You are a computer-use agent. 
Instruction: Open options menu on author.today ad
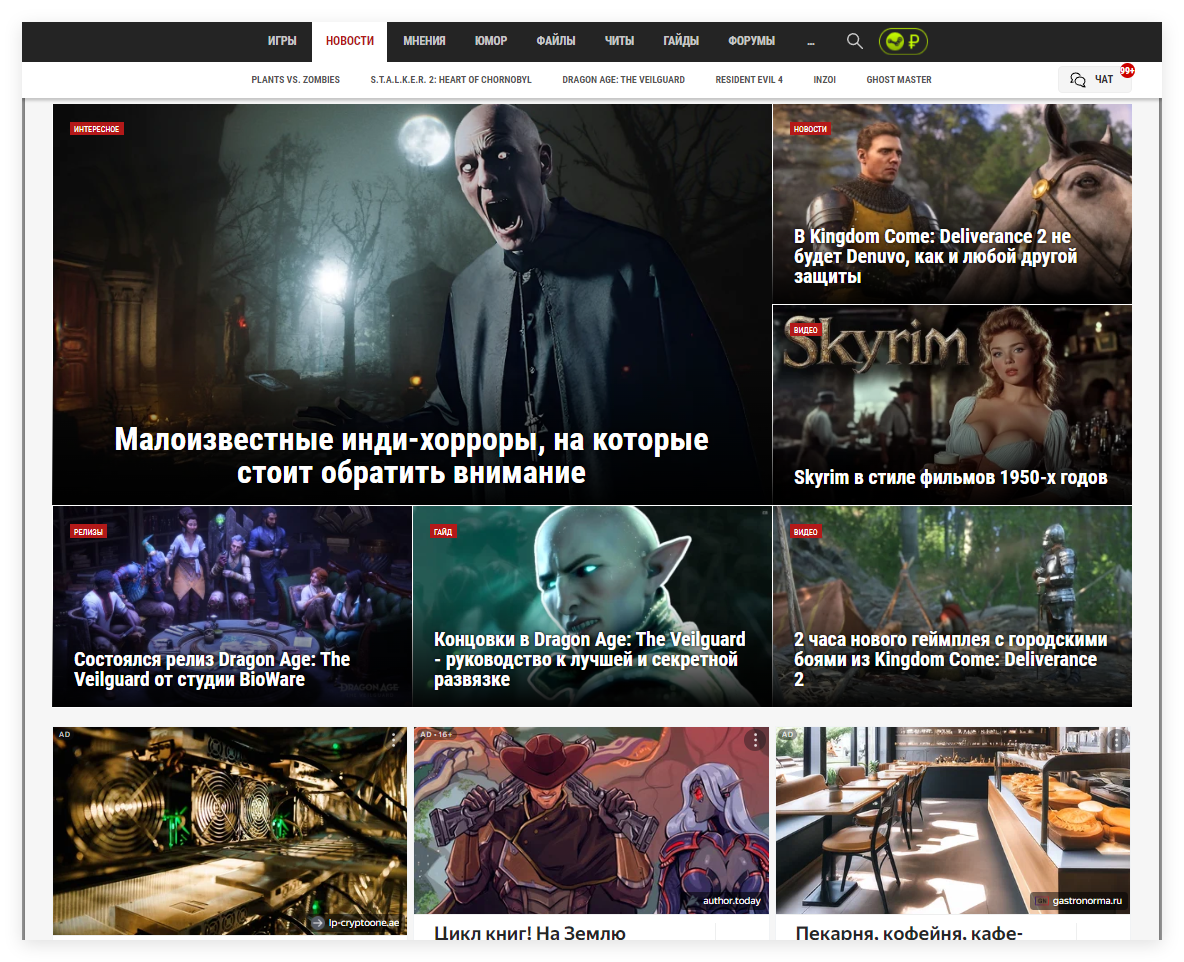[x=756, y=740]
